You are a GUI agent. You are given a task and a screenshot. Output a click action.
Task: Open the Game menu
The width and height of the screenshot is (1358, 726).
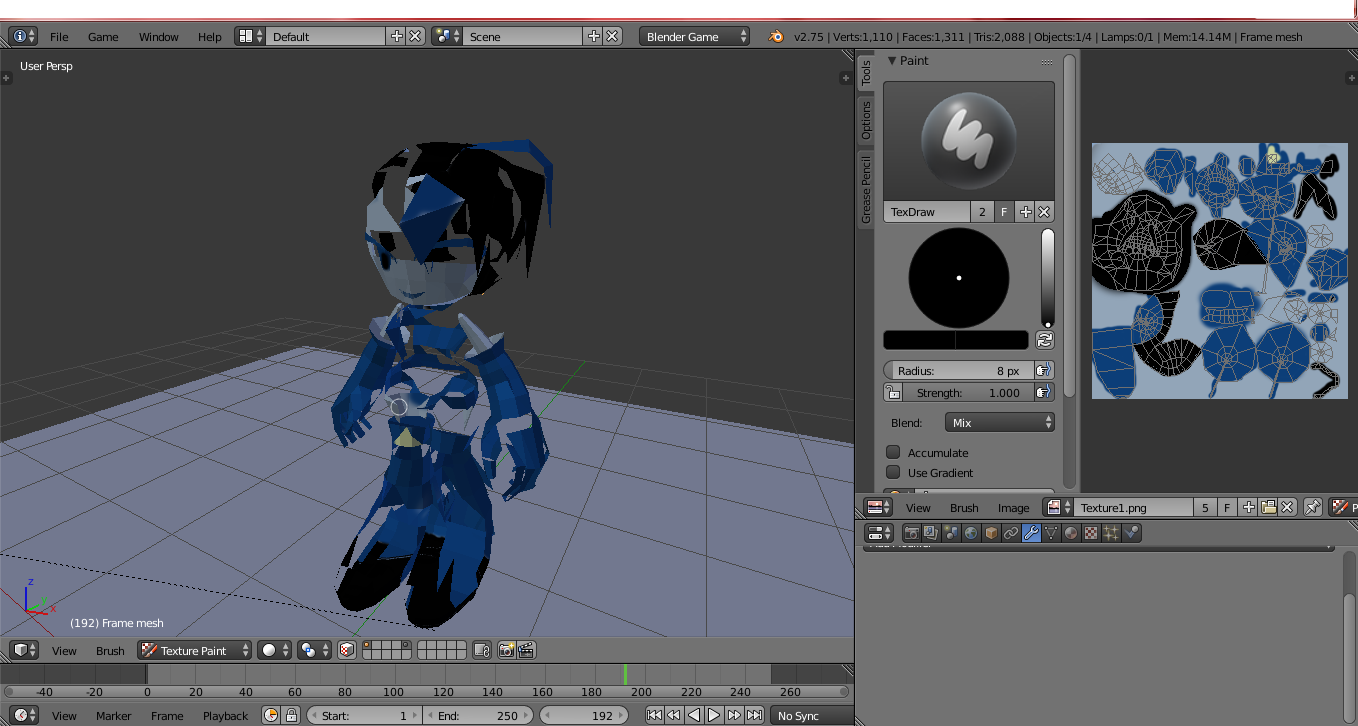point(103,36)
